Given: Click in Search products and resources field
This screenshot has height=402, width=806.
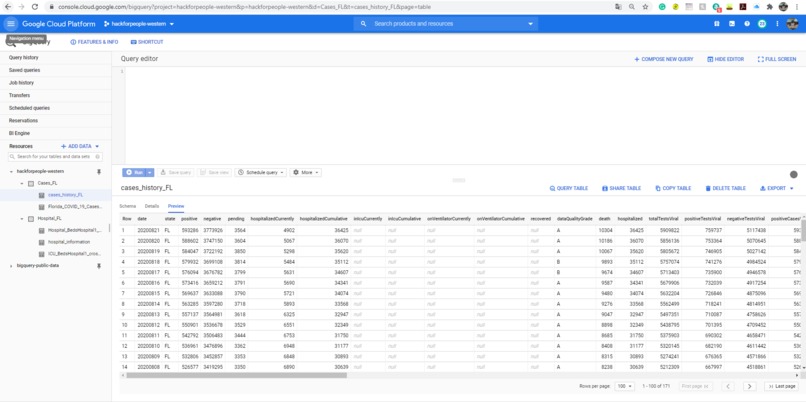Looking at the screenshot, I should click(x=445, y=24).
